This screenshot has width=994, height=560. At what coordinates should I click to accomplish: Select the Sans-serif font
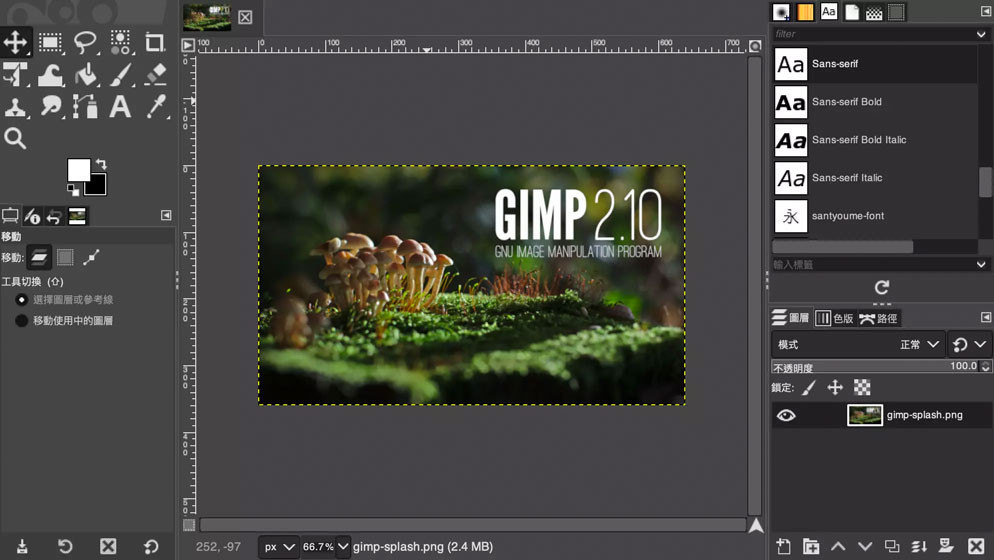click(875, 63)
